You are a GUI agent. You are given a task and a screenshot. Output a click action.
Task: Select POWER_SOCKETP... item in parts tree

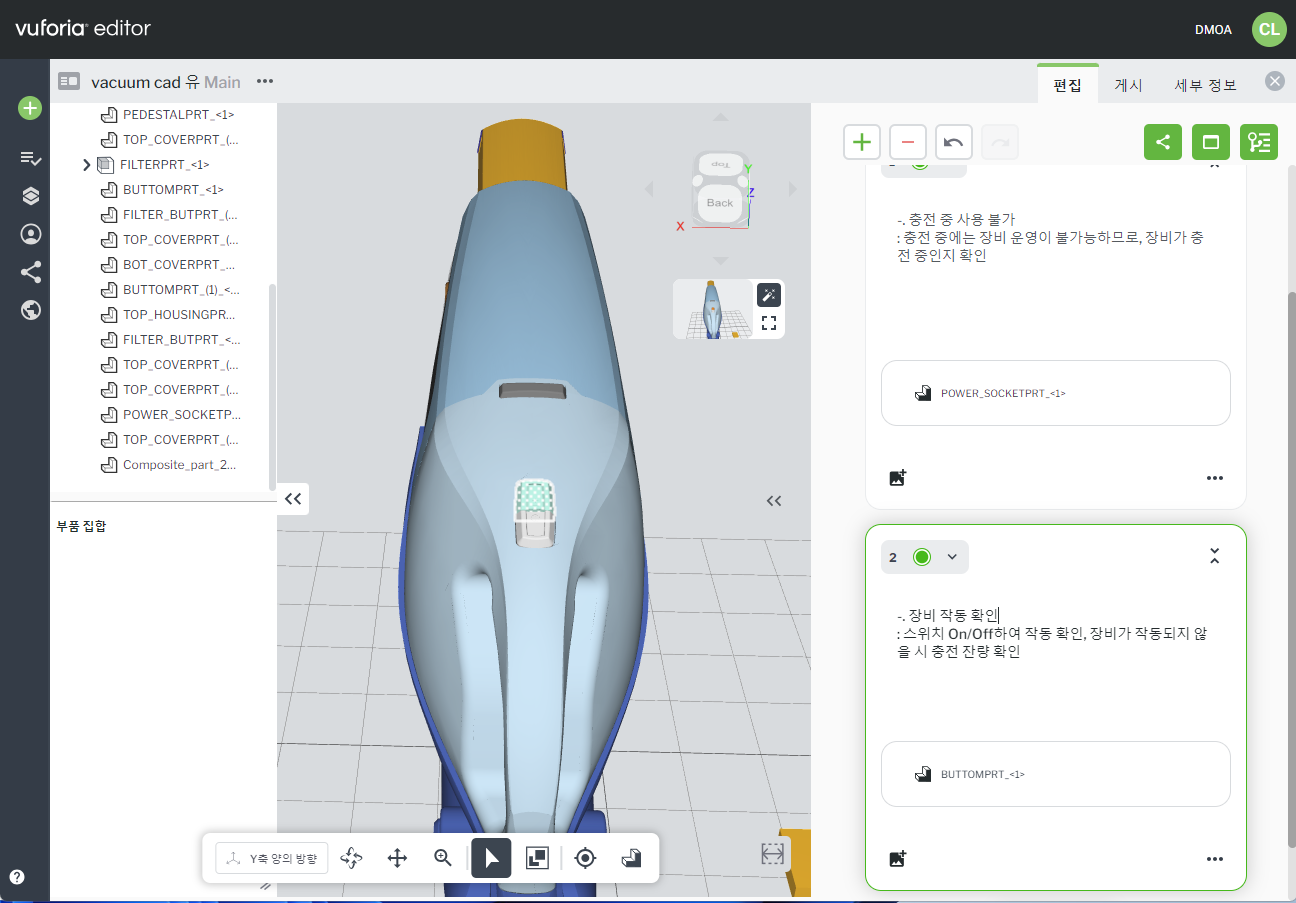tap(180, 415)
